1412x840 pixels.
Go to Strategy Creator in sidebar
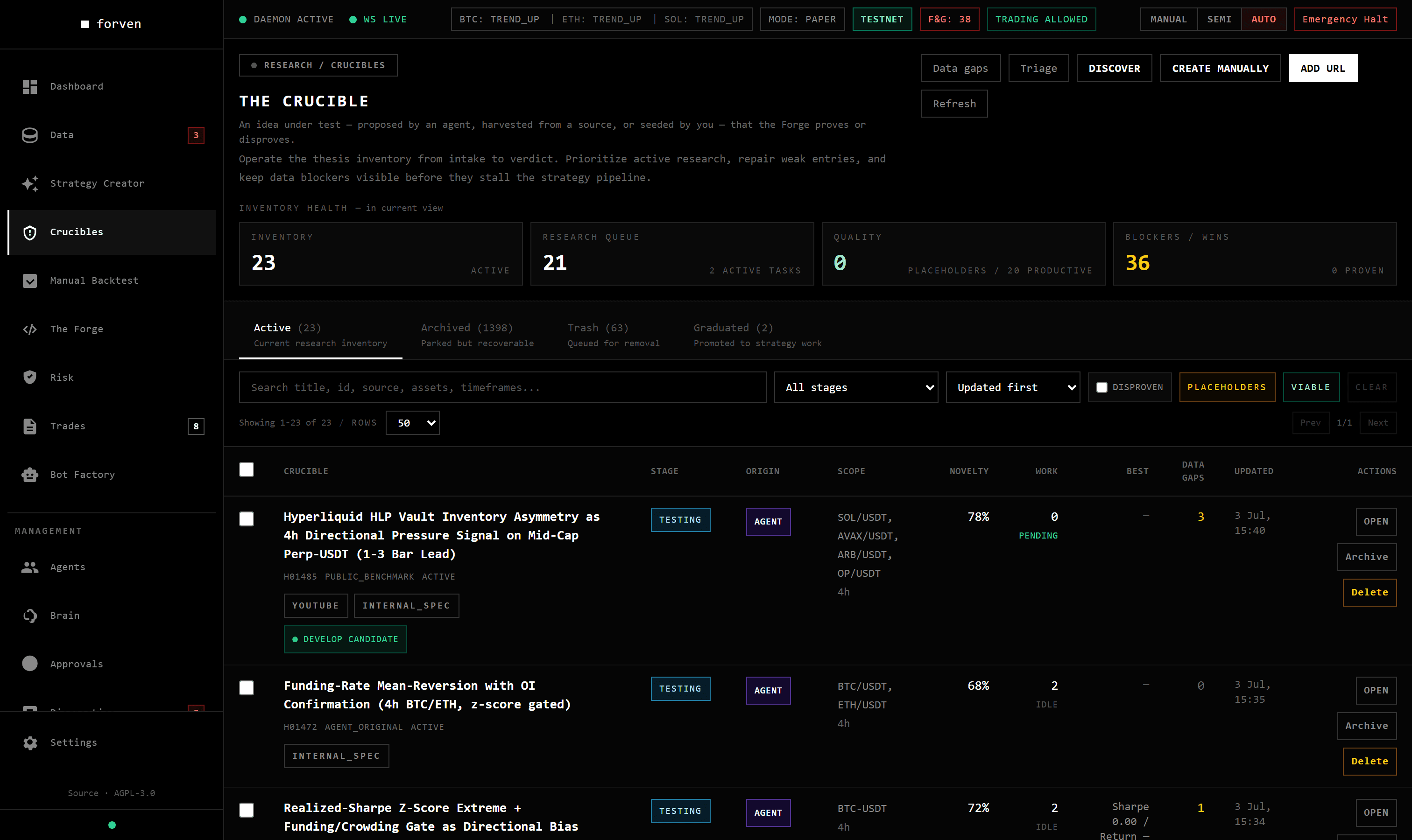[112, 183]
